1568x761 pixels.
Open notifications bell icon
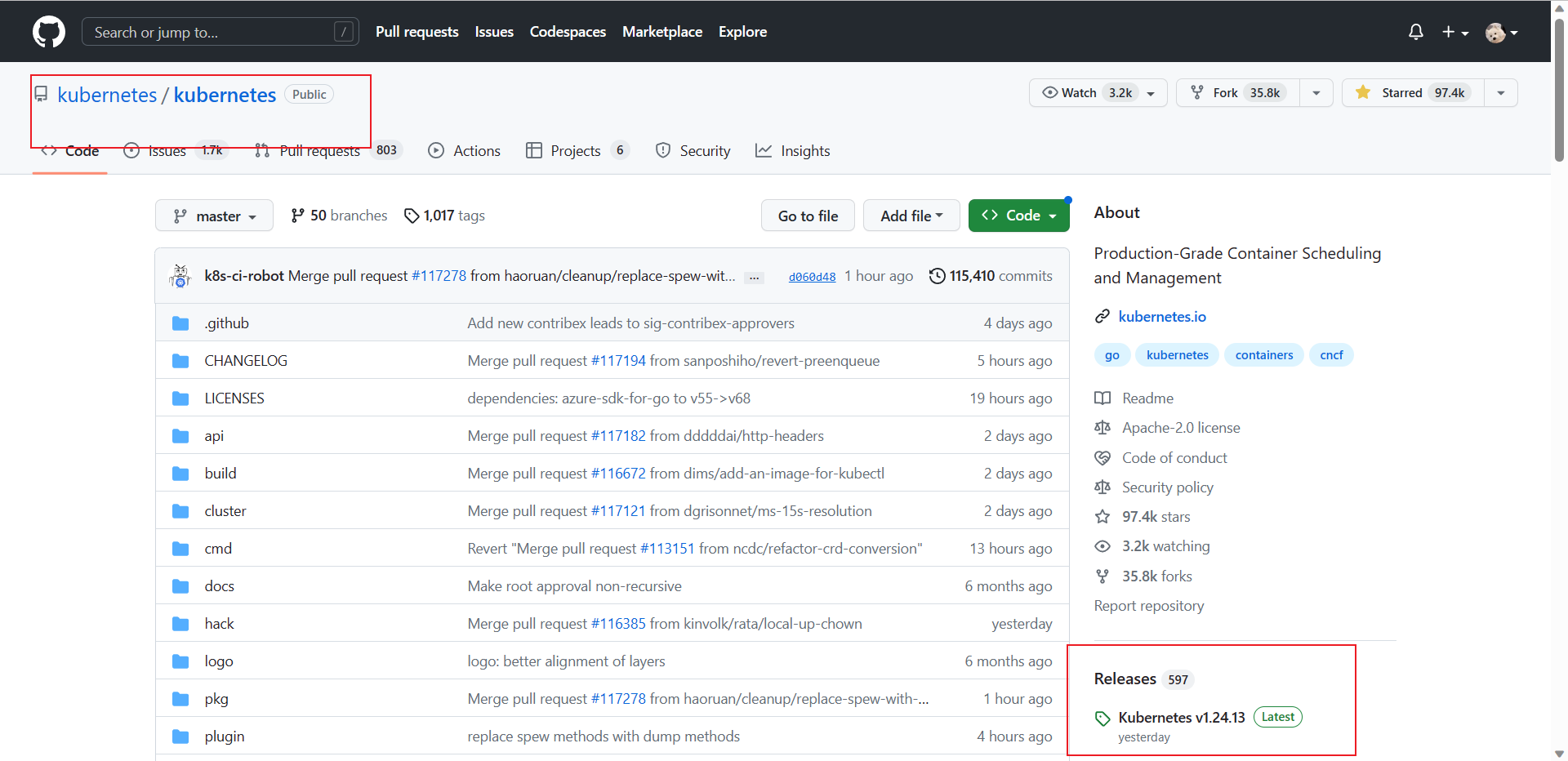pos(1416,32)
